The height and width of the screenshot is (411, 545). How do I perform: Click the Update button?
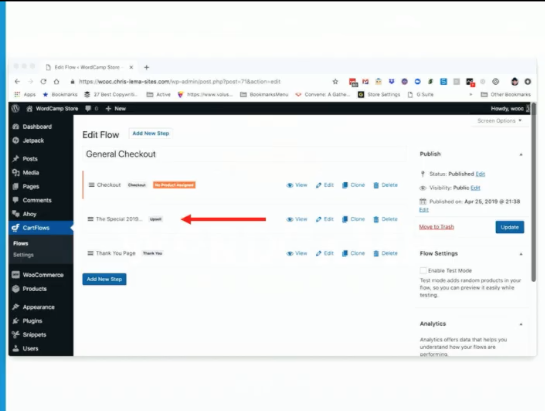(510, 227)
